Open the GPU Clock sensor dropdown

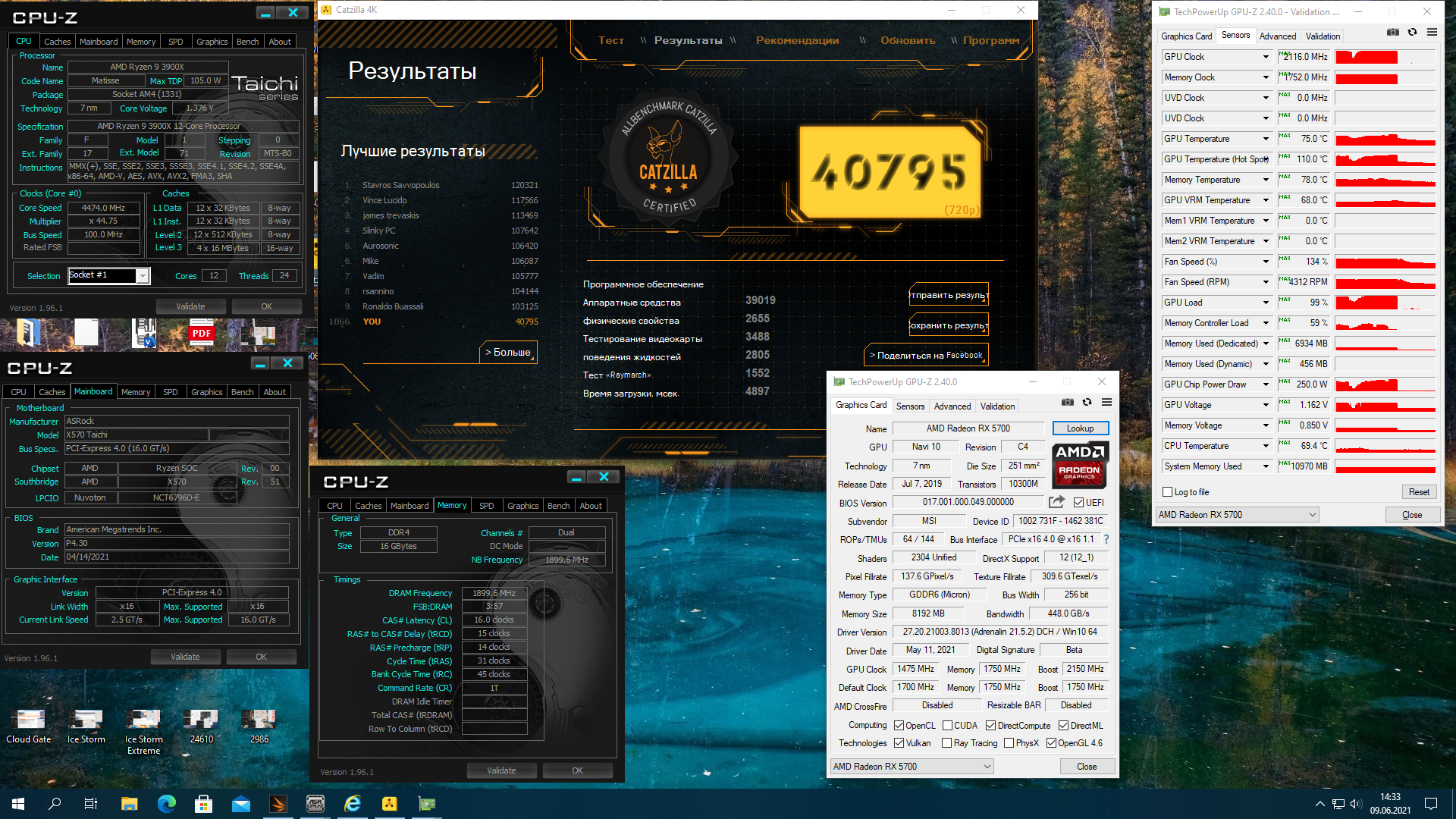click(1266, 57)
